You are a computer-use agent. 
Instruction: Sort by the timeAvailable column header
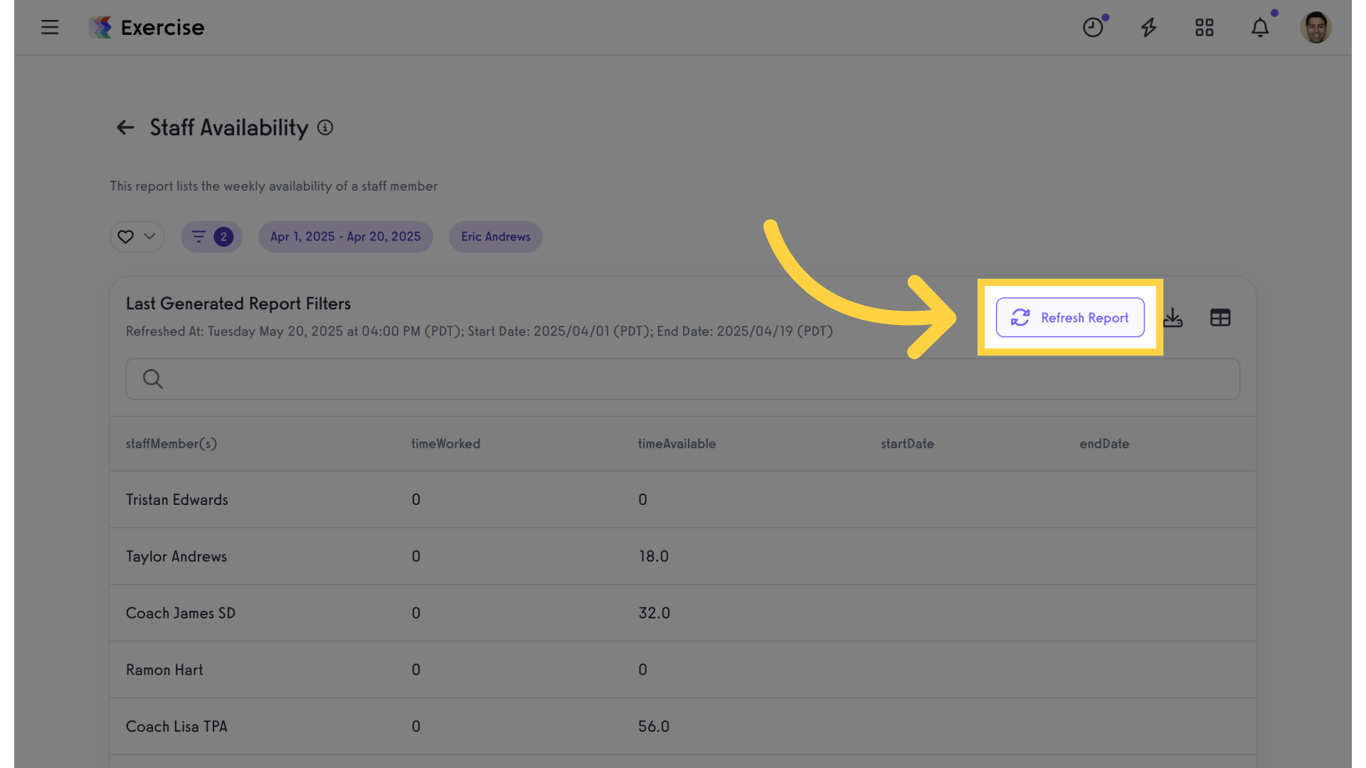tap(677, 444)
